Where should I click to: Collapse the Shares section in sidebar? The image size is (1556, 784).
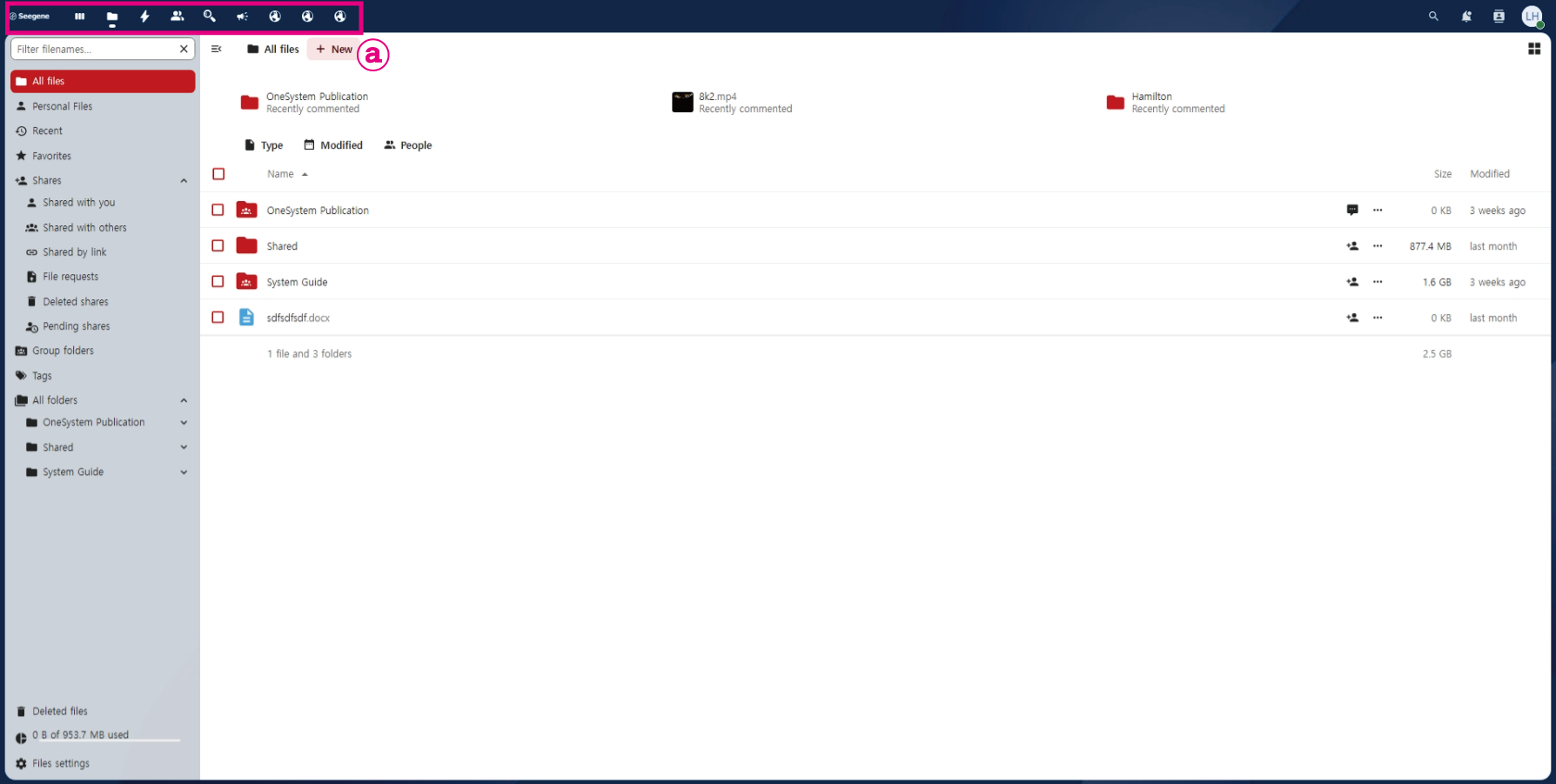coord(184,181)
